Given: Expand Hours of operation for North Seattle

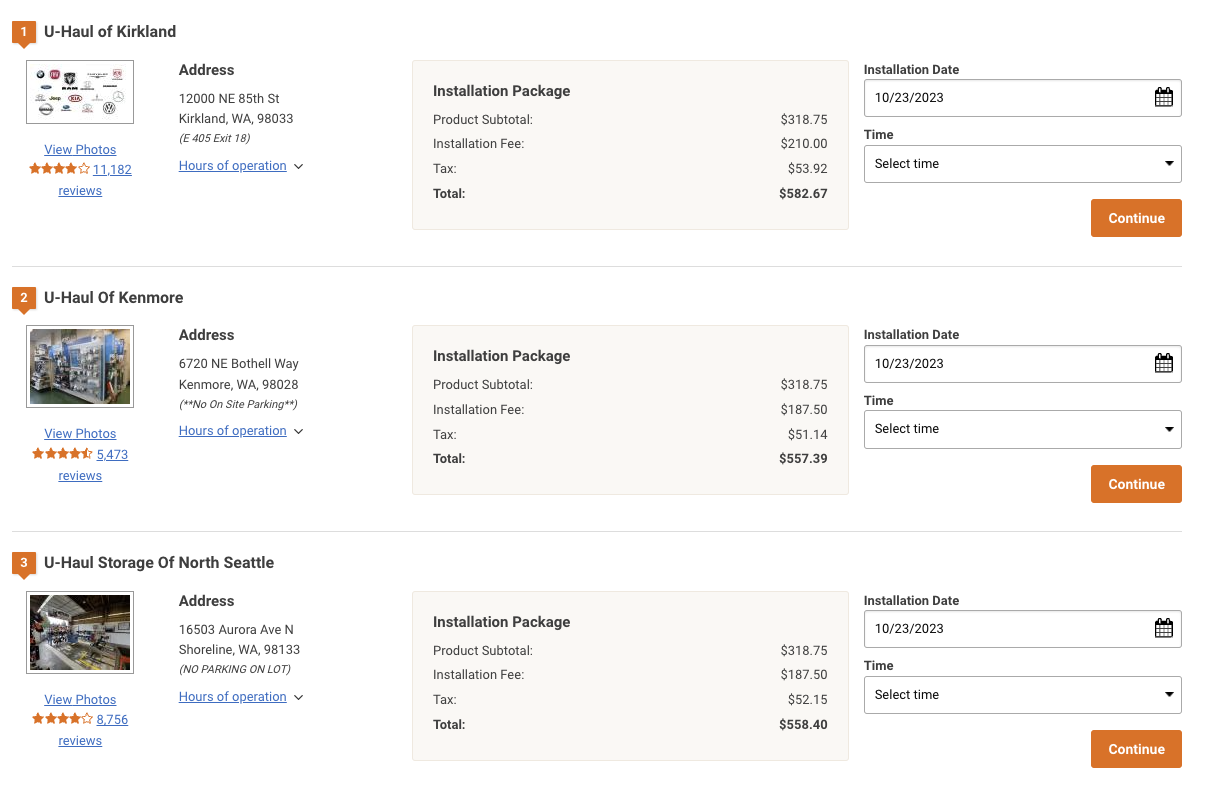Looking at the screenshot, I should pyautogui.click(x=241, y=697).
